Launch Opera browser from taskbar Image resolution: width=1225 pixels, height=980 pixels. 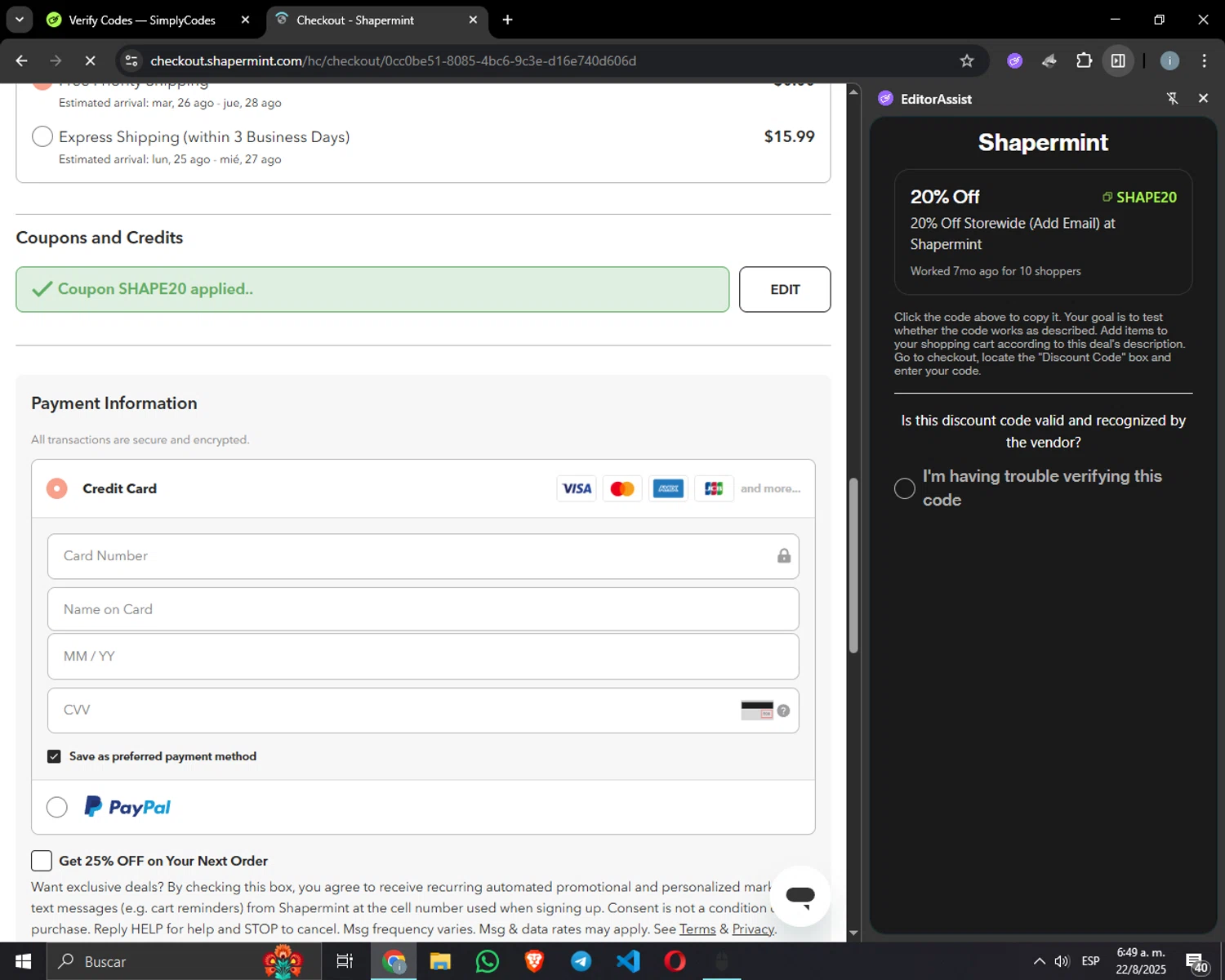tap(675, 961)
